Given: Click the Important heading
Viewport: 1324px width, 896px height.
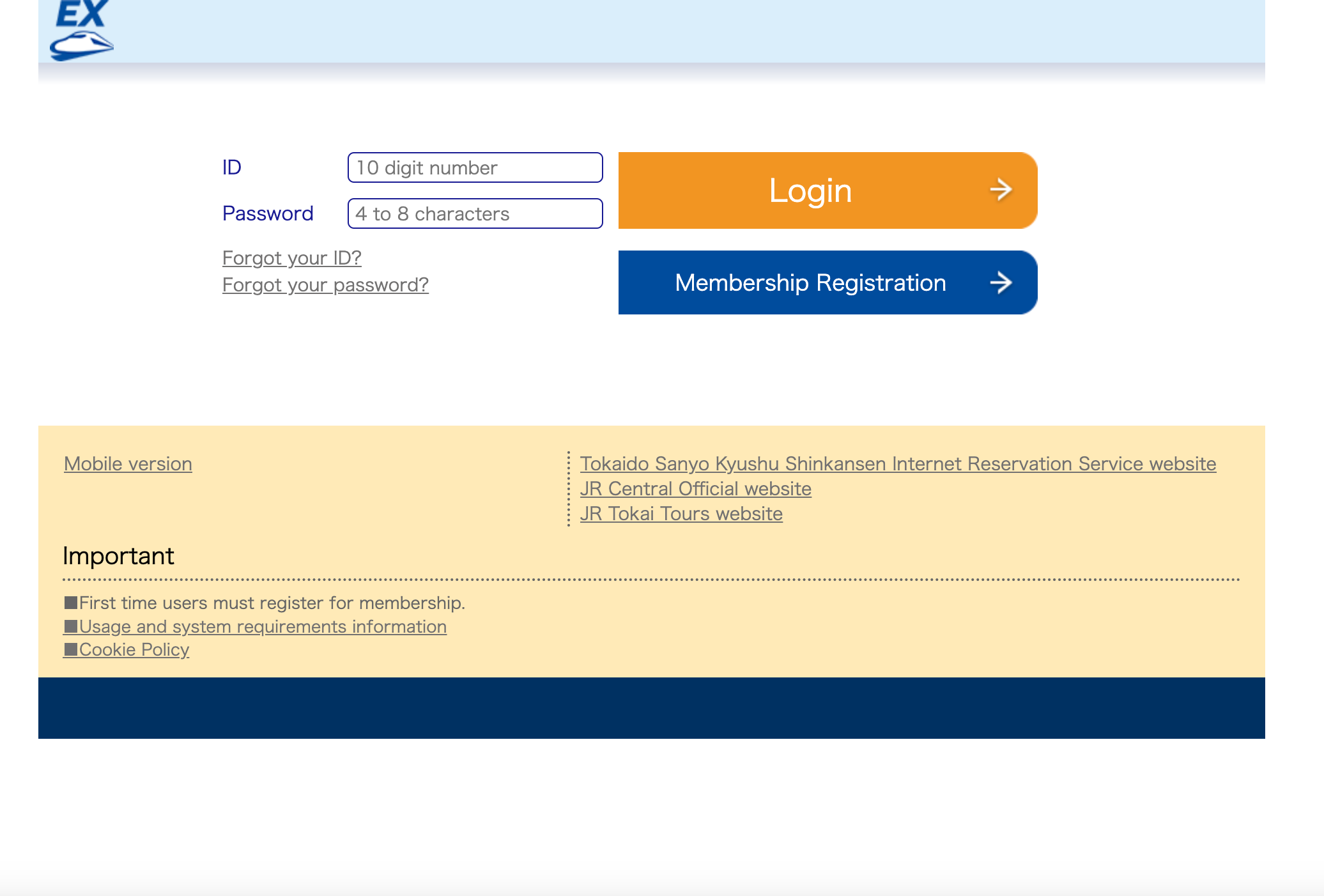Looking at the screenshot, I should click(118, 556).
